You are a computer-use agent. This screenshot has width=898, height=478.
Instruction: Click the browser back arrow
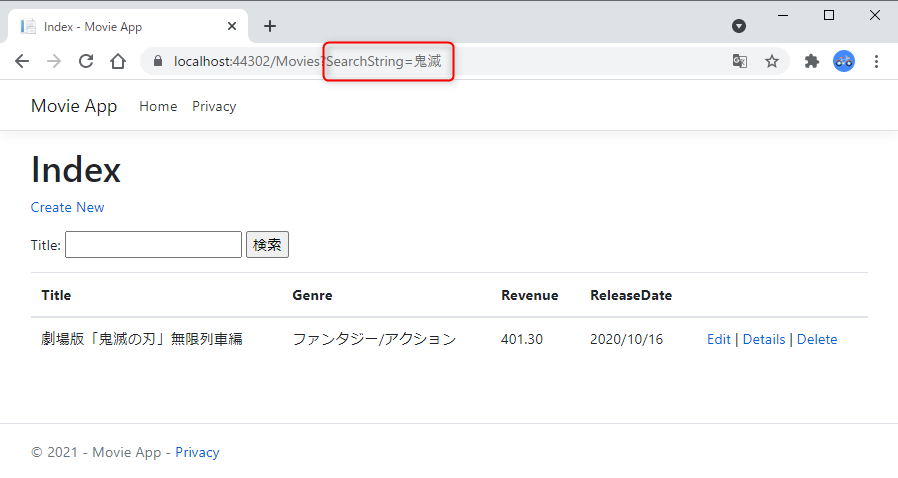click(x=22, y=61)
